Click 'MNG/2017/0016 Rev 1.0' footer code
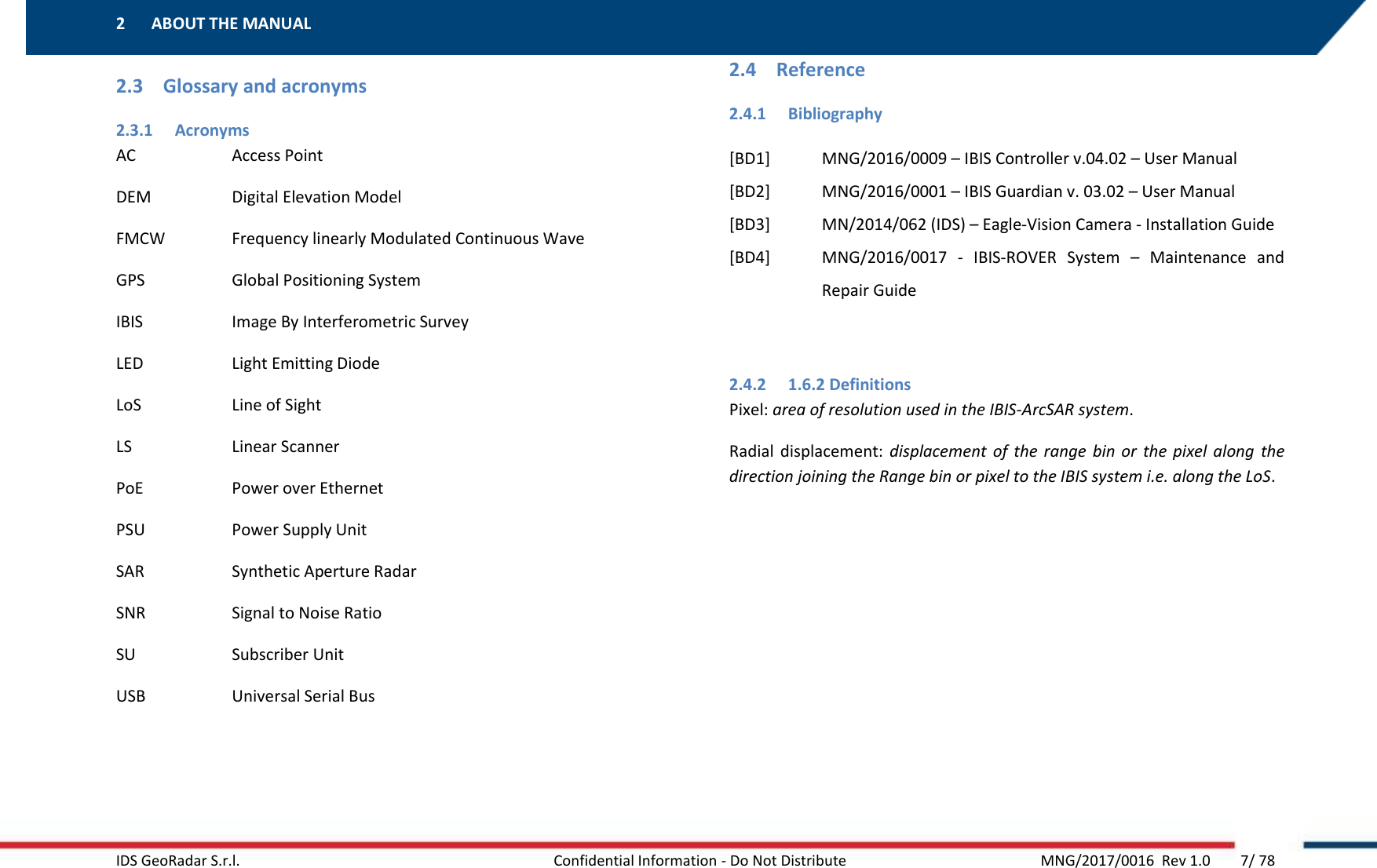1377x868 pixels. 1125,860
